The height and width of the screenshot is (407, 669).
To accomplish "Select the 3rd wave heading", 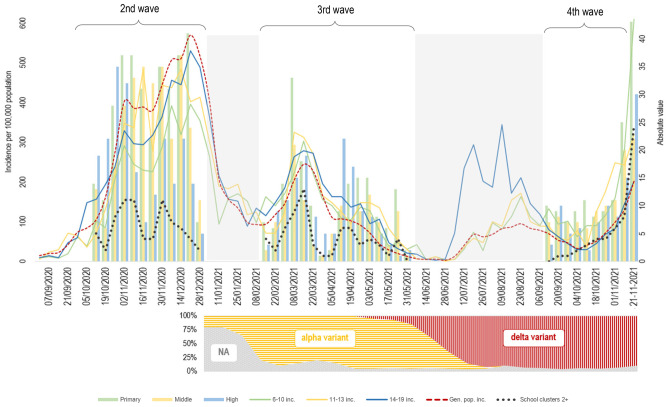I will click(x=337, y=9).
